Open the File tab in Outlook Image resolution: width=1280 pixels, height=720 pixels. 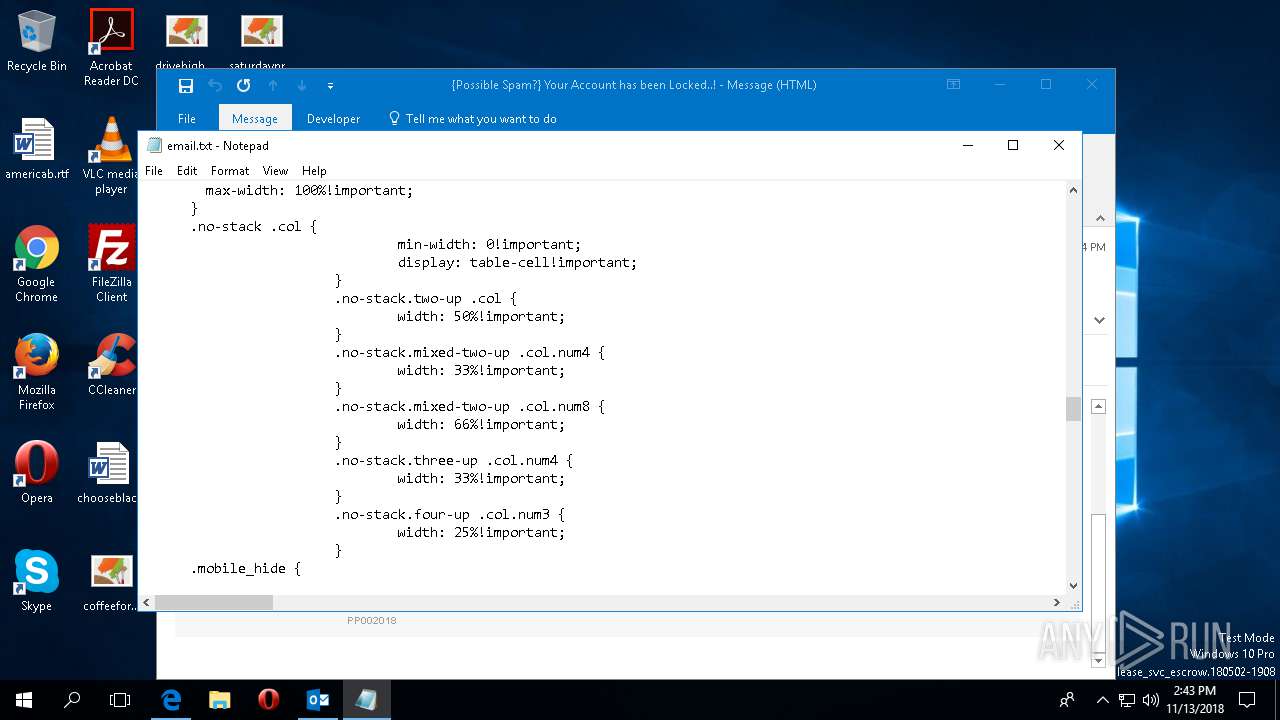(x=187, y=118)
